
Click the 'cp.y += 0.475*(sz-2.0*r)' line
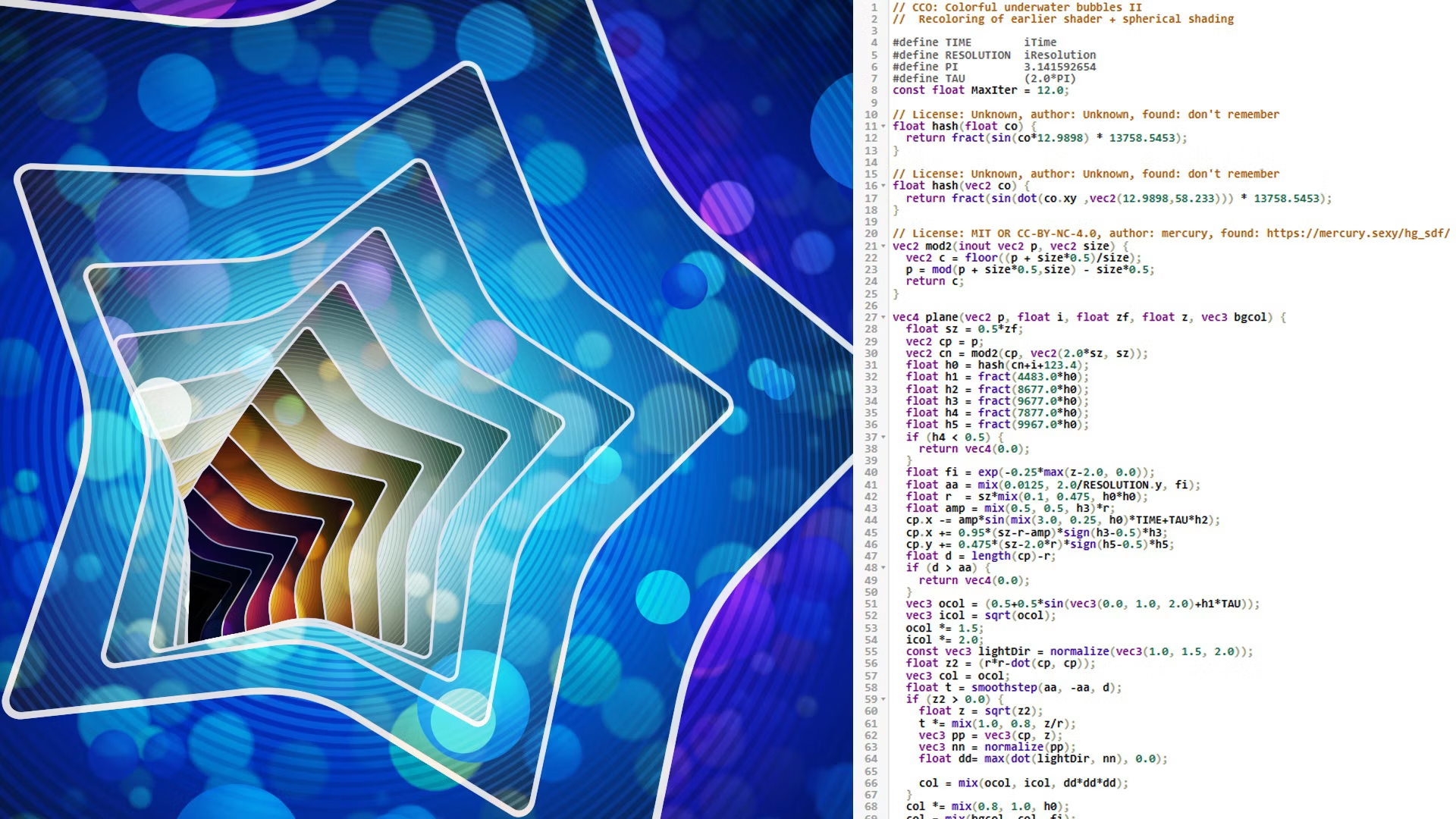1040,544
